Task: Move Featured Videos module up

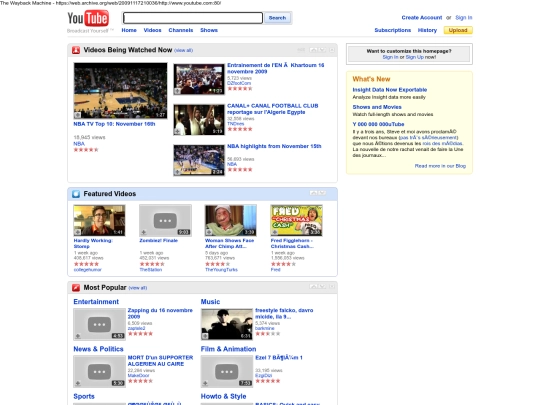Action: [313, 193]
